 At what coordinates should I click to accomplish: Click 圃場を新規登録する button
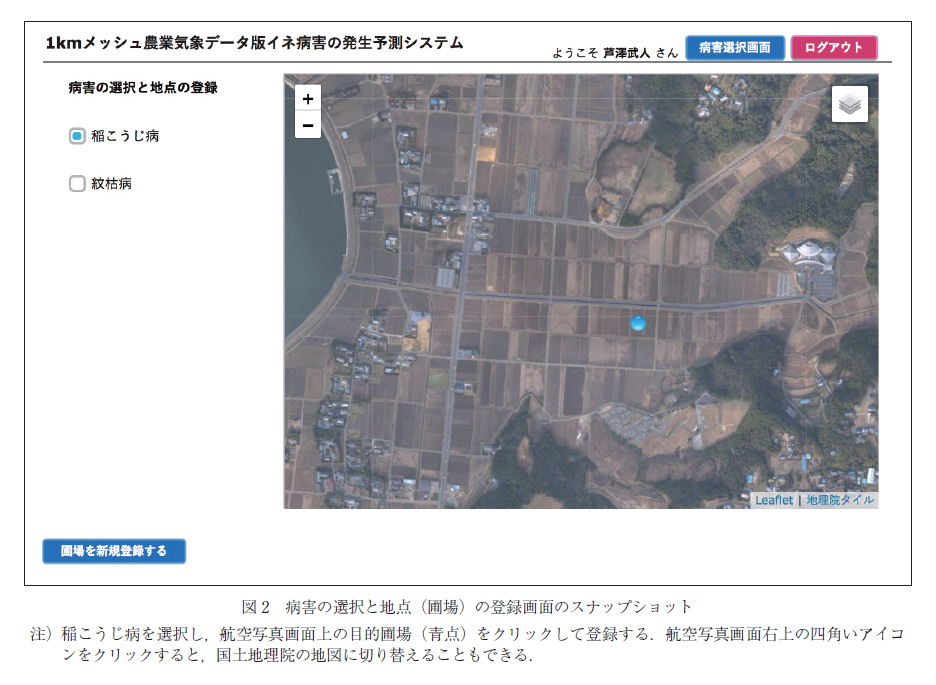pos(114,551)
